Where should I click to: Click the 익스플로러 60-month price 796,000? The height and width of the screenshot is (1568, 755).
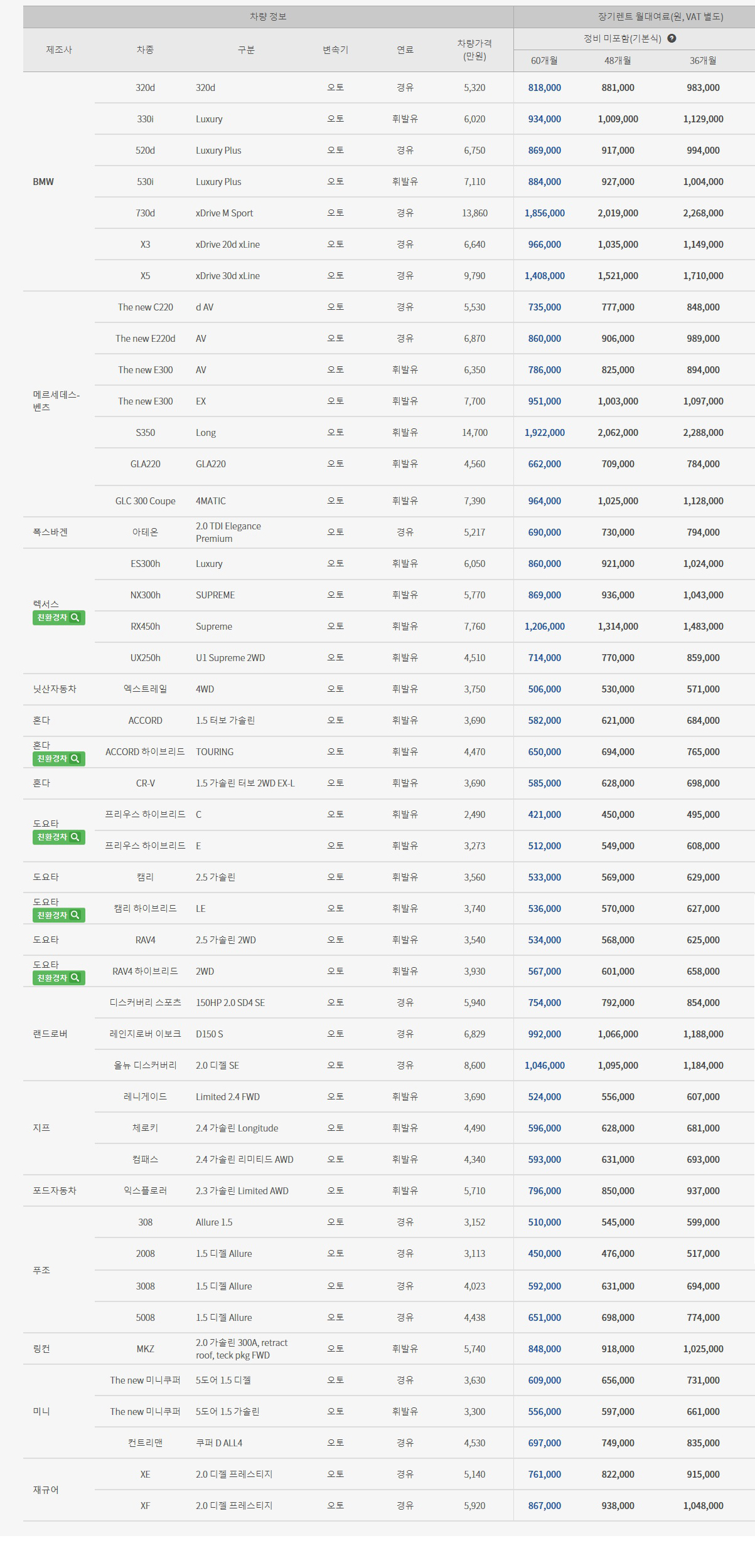point(544,1191)
